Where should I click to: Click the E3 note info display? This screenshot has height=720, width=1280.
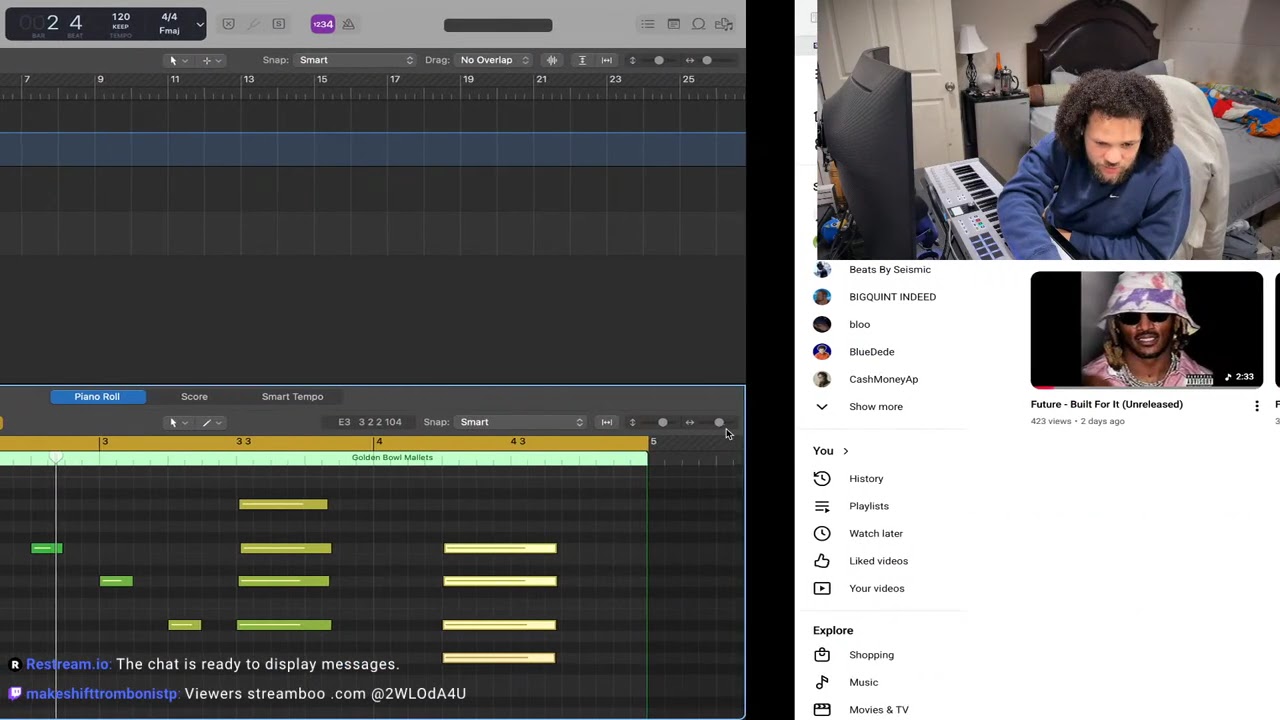370,422
